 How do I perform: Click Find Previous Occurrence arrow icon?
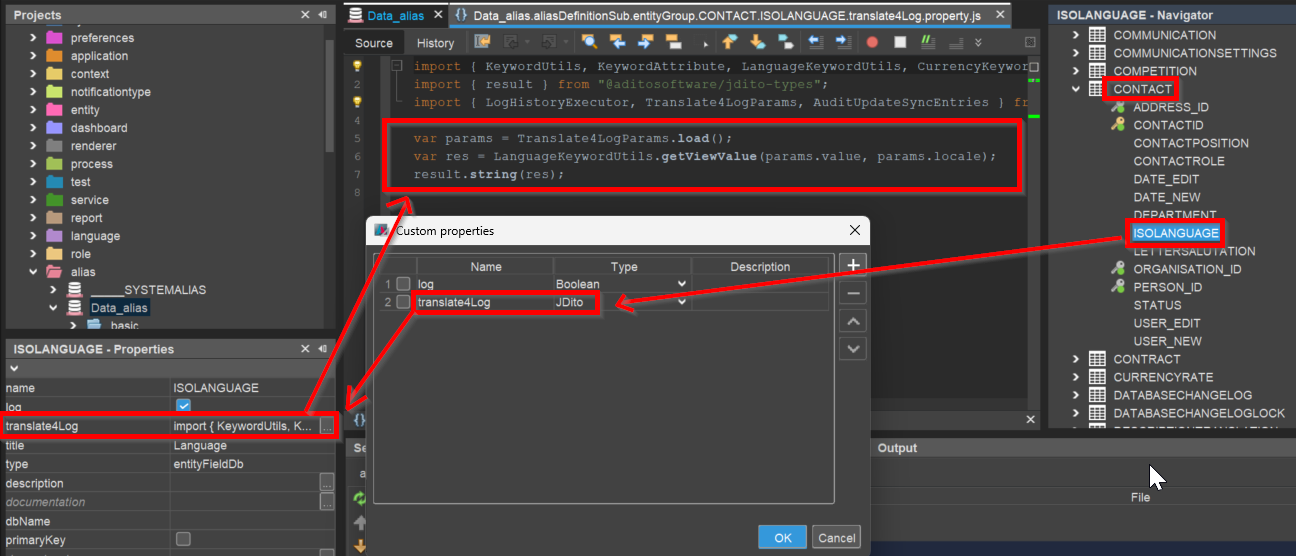pyautogui.click(x=618, y=42)
